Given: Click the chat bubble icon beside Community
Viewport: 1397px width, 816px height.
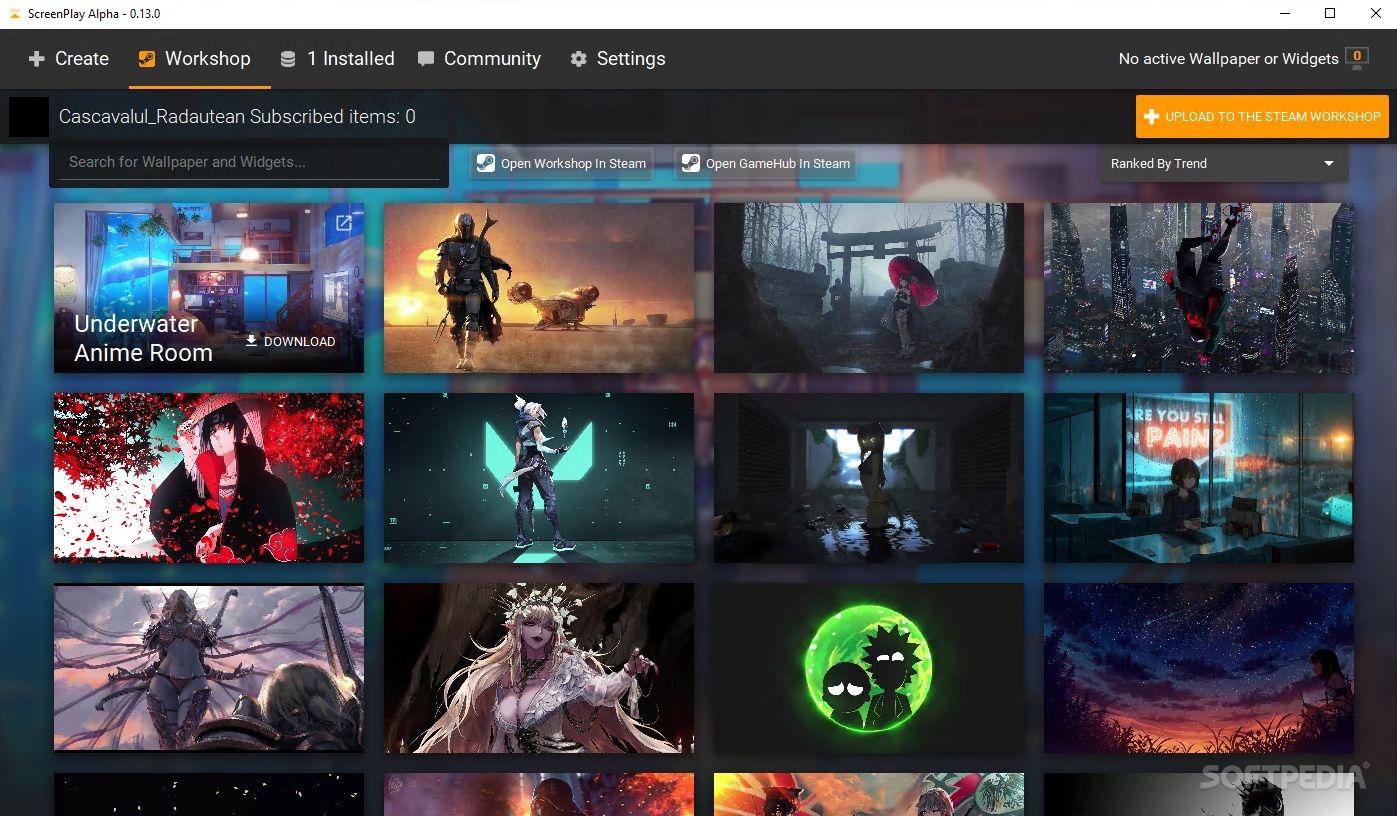Looking at the screenshot, I should pos(426,59).
